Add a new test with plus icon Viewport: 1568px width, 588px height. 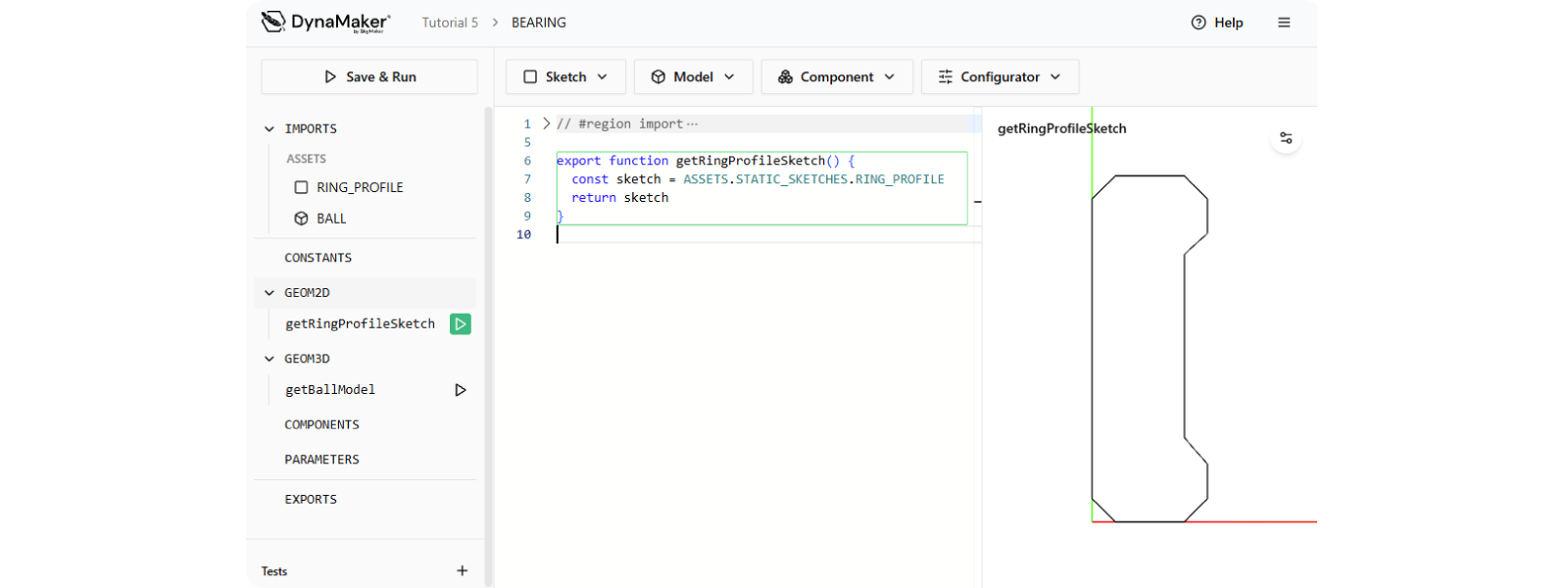pos(463,570)
